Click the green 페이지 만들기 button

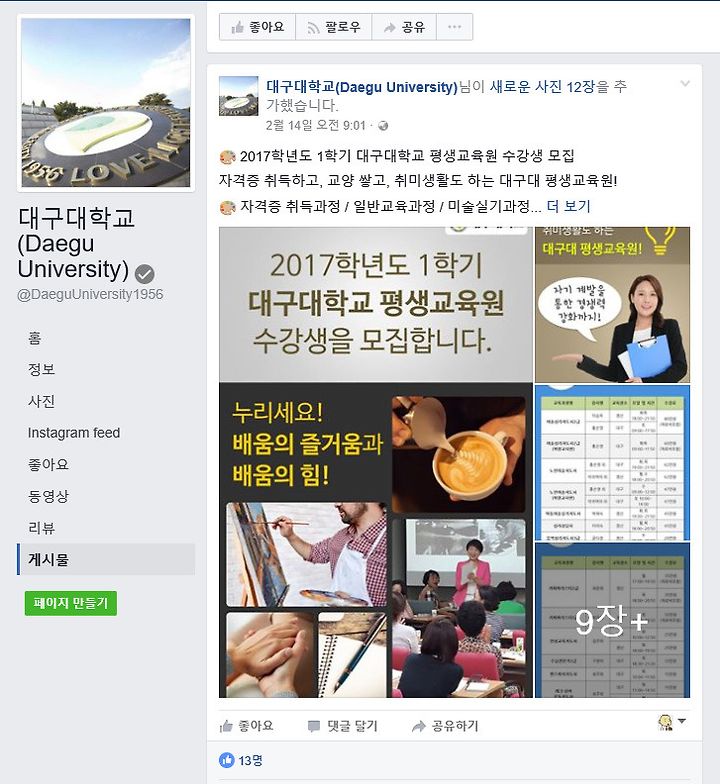pos(71,603)
